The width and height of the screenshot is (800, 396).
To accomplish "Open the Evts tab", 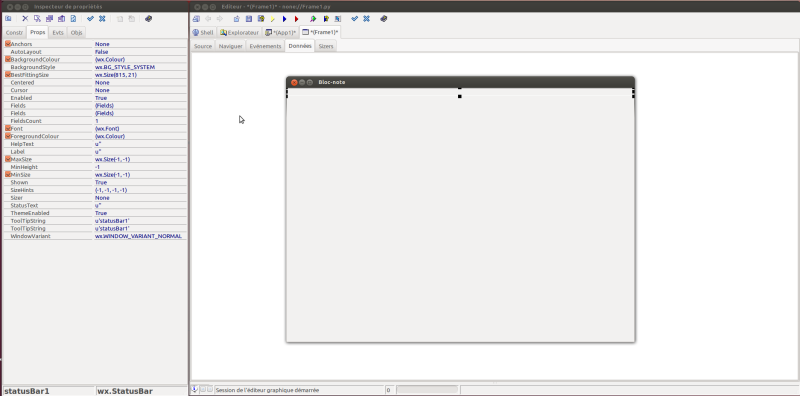I will click(x=58, y=33).
